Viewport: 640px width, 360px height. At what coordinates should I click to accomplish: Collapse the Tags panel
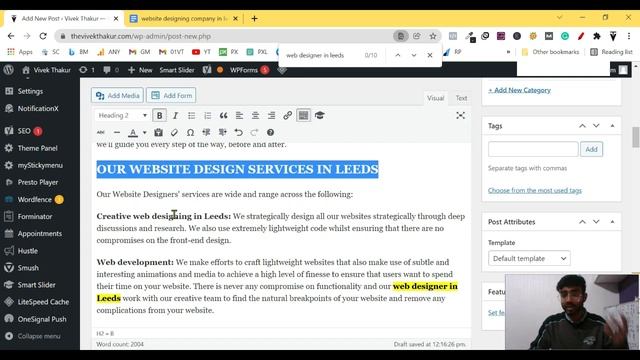[612, 126]
